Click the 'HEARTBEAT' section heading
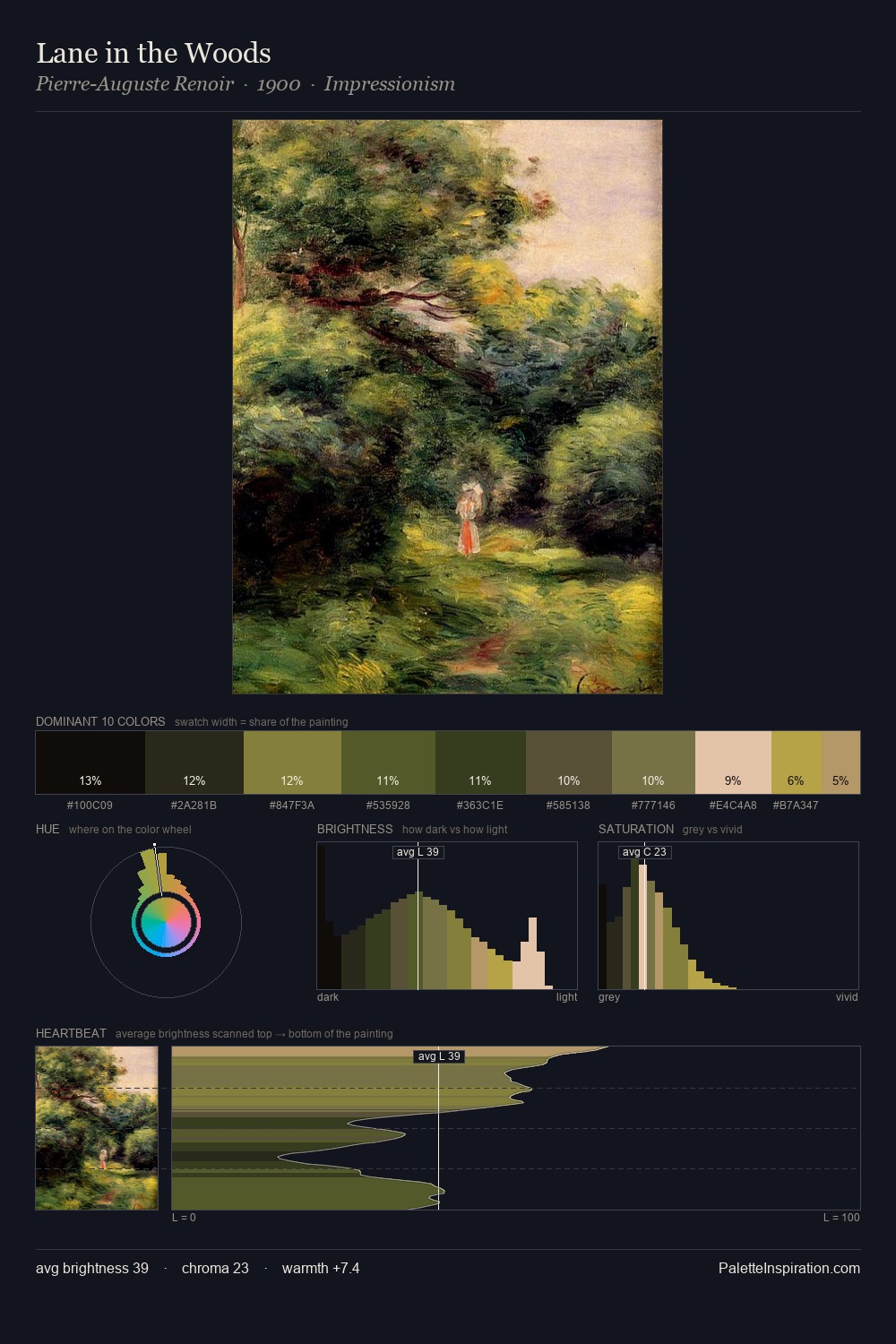This screenshot has width=896, height=1344. click(x=71, y=1033)
